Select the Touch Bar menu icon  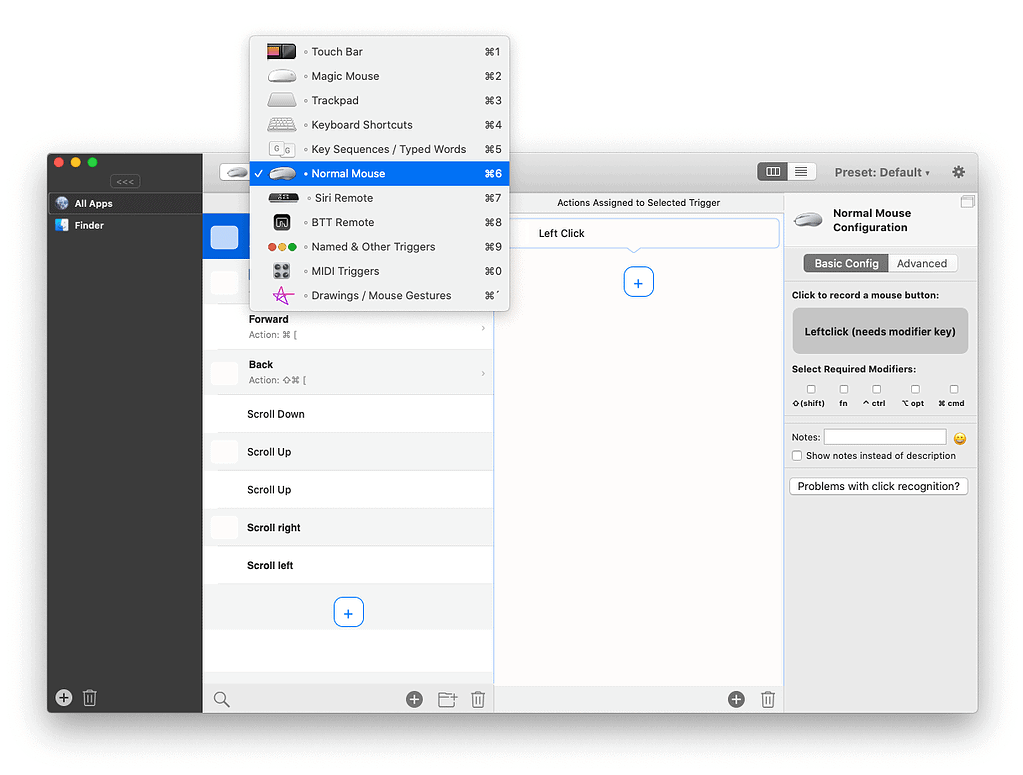click(x=281, y=52)
